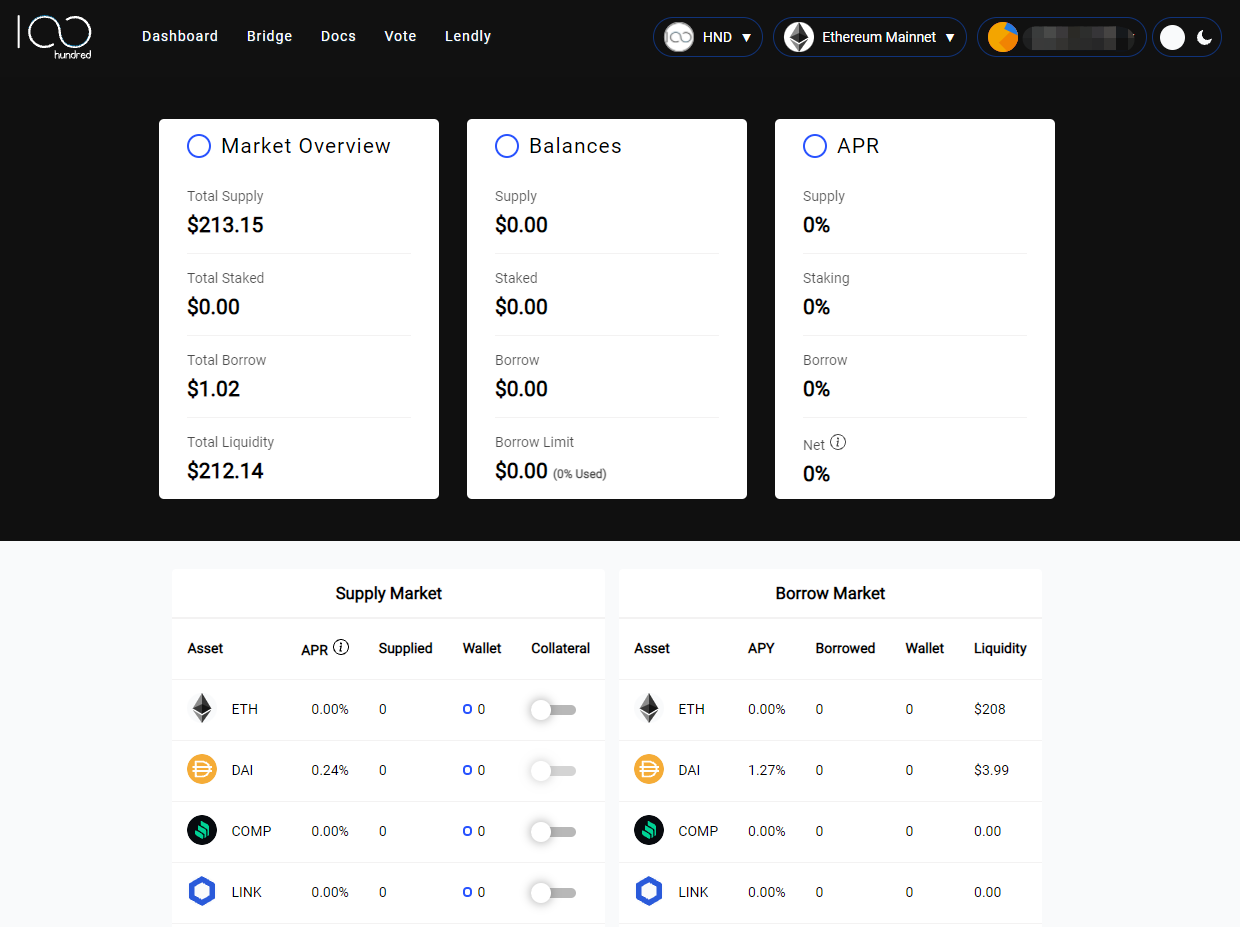Open the HND token dropdown
Viewport: 1240px width, 927px height.
point(708,37)
